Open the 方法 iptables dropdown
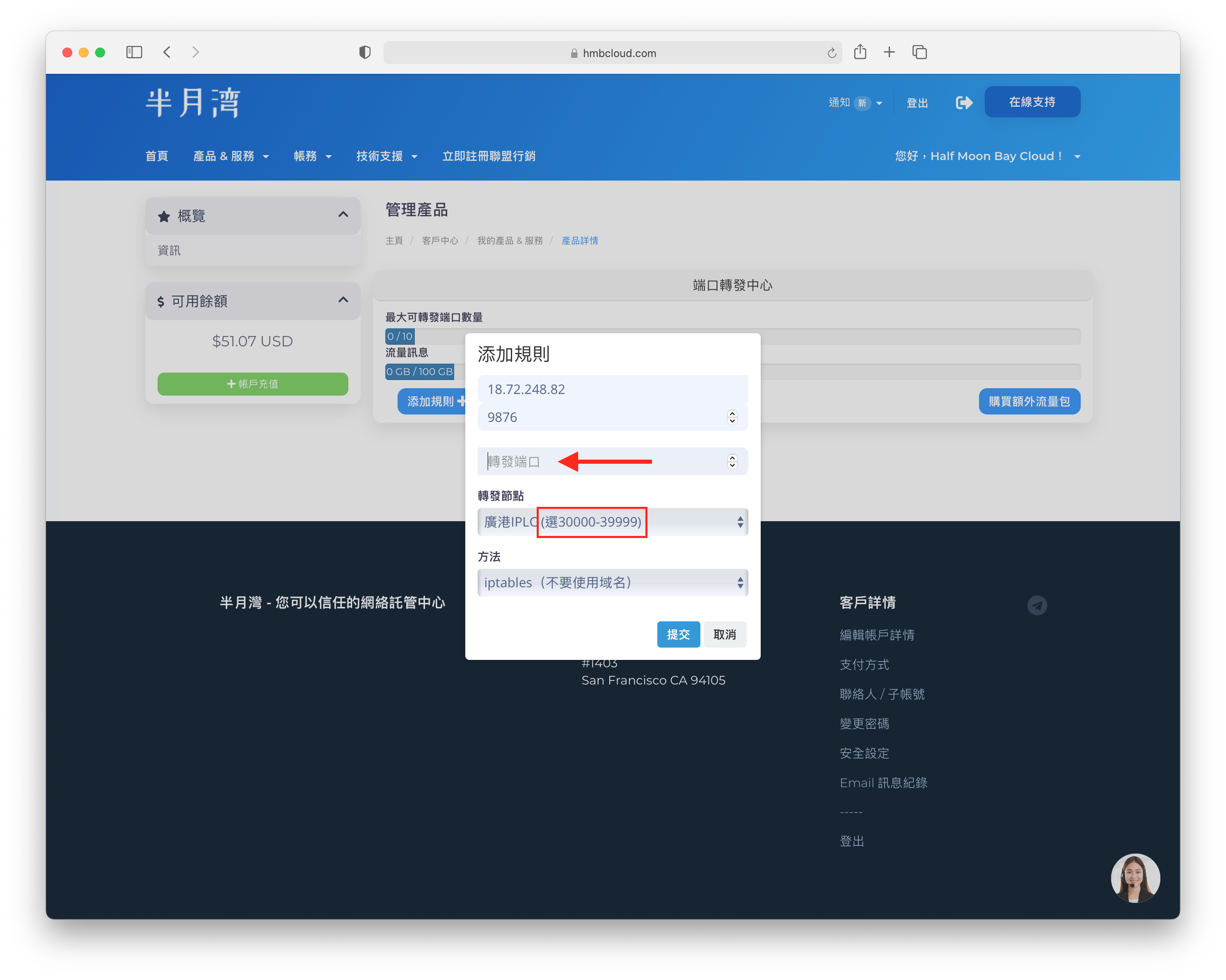Screen dimensions: 1226x980 (613, 582)
